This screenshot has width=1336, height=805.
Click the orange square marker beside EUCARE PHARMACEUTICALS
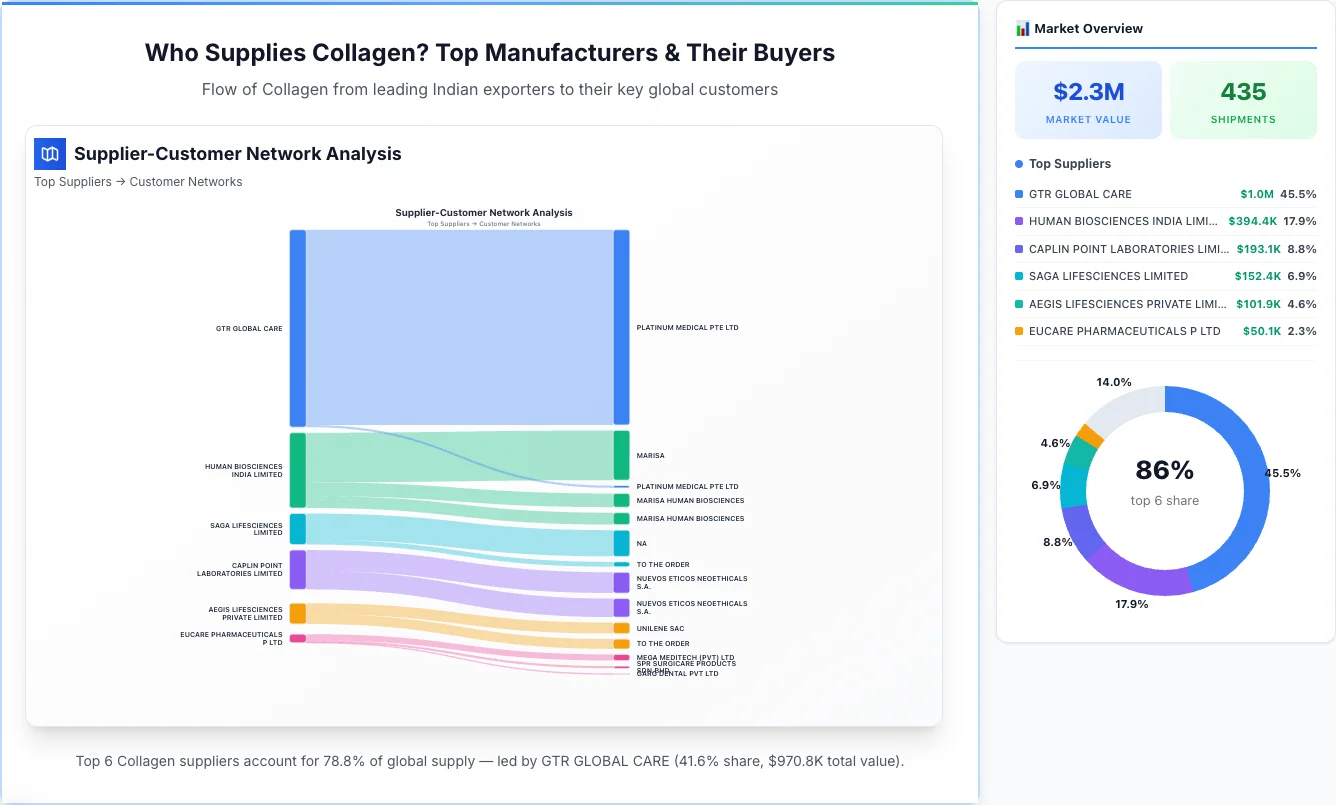coord(1021,331)
